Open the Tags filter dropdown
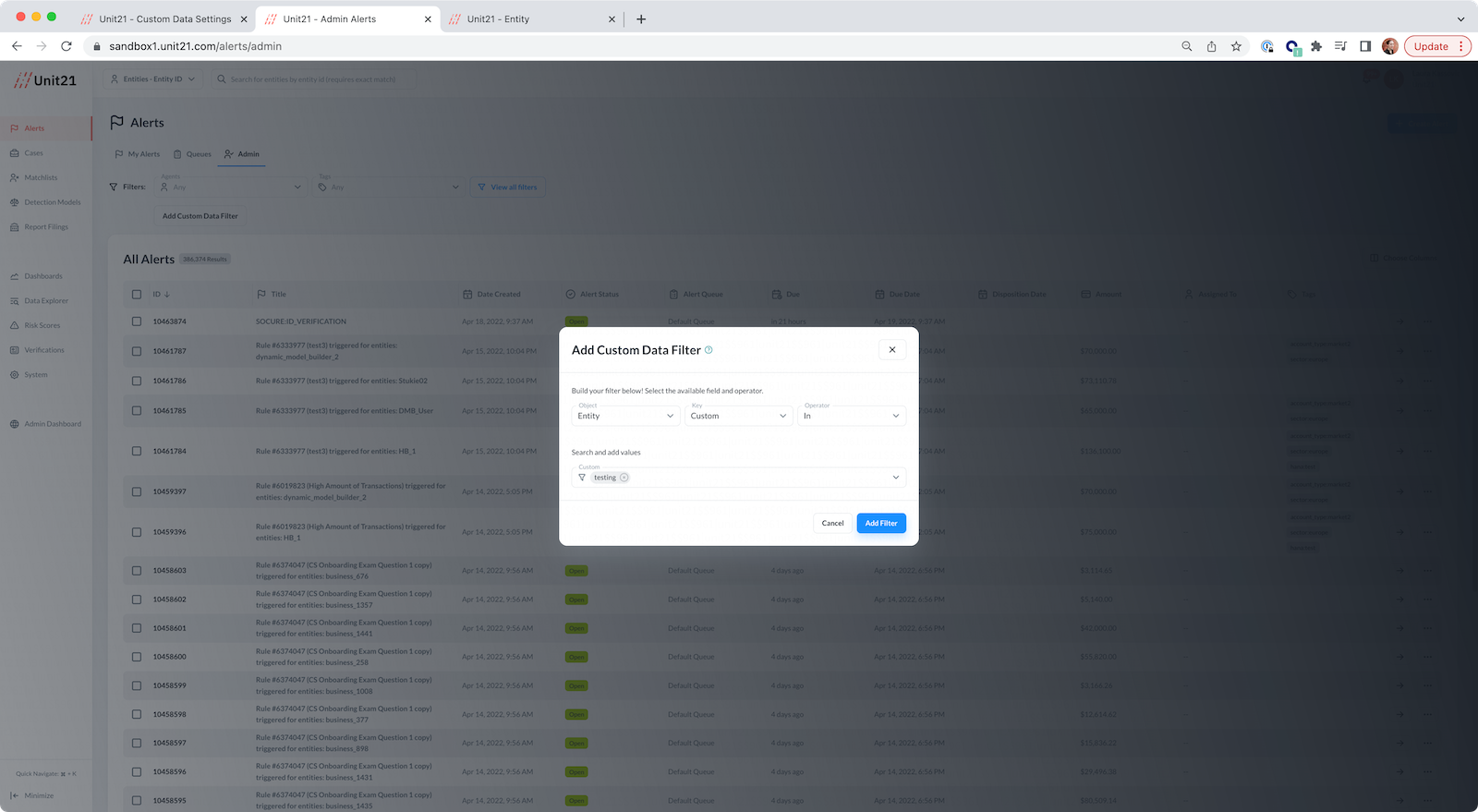Viewport: 1478px width, 812px height. click(x=388, y=187)
